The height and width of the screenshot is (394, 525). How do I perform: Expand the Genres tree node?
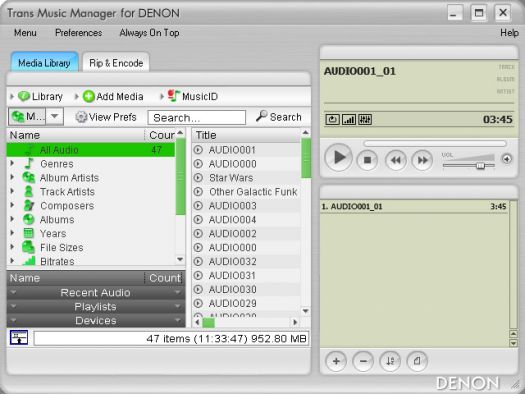(12, 164)
